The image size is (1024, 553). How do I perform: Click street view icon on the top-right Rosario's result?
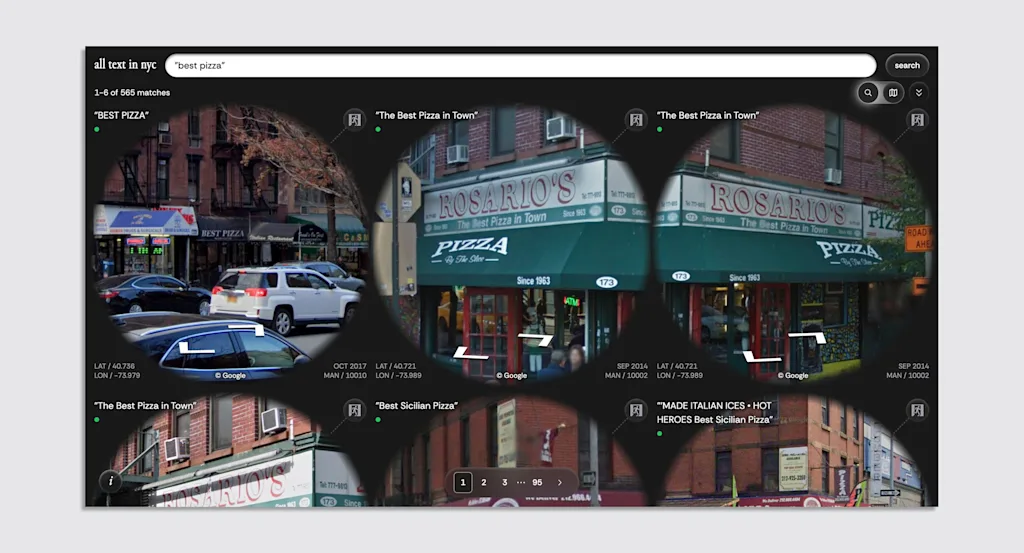click(916, 120)
